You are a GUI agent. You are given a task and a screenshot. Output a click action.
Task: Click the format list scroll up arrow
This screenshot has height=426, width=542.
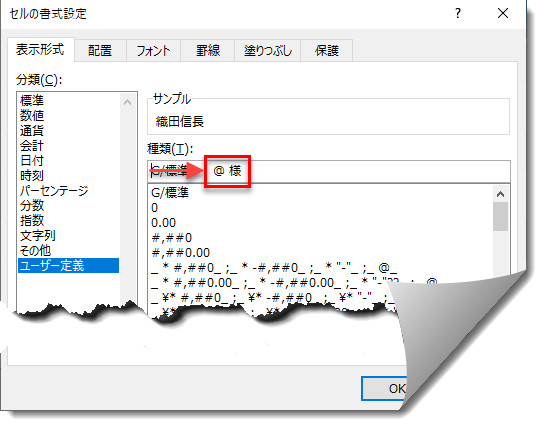(500, 194)
